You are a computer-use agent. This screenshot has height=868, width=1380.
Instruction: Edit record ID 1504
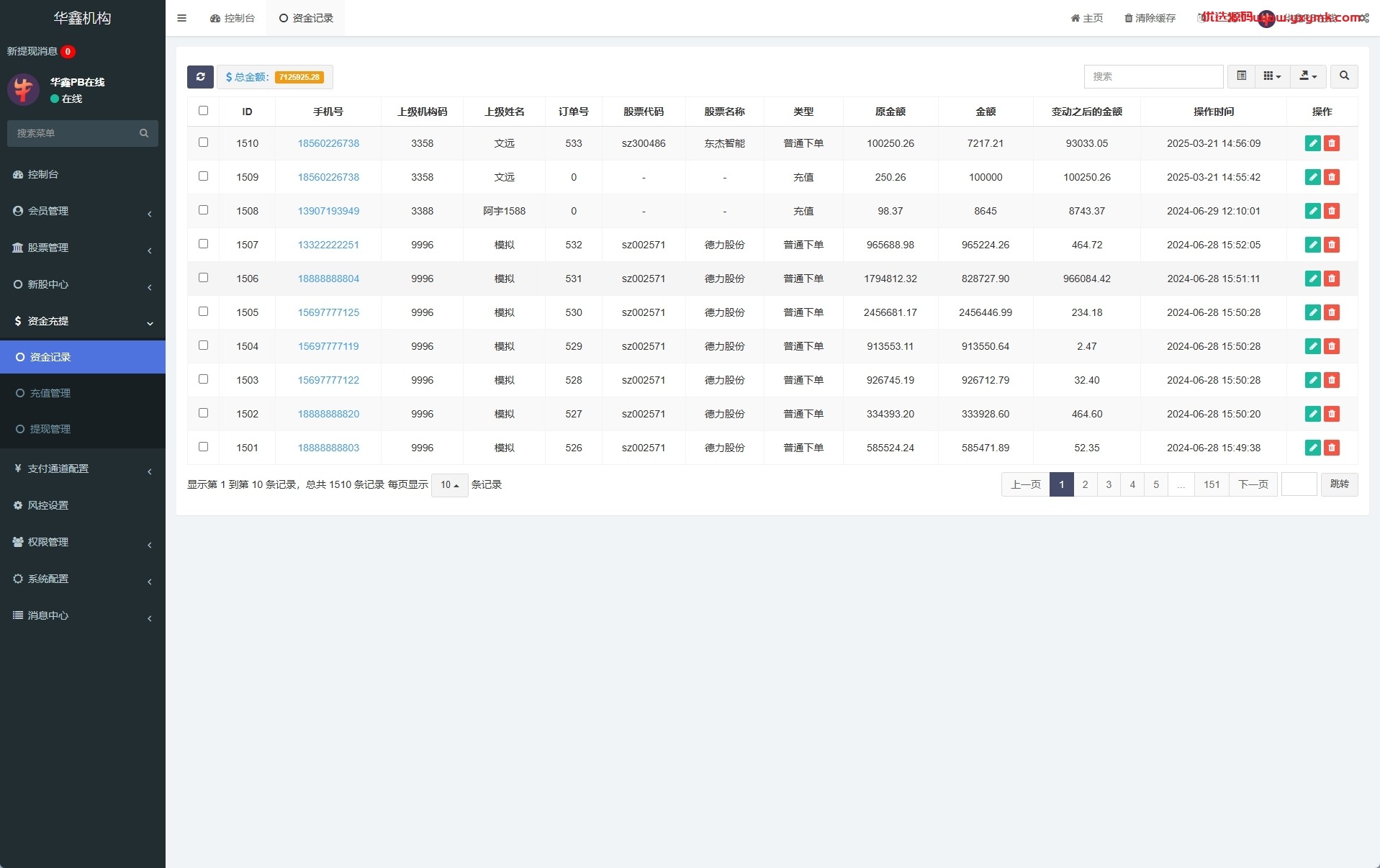pos(1313,346)
